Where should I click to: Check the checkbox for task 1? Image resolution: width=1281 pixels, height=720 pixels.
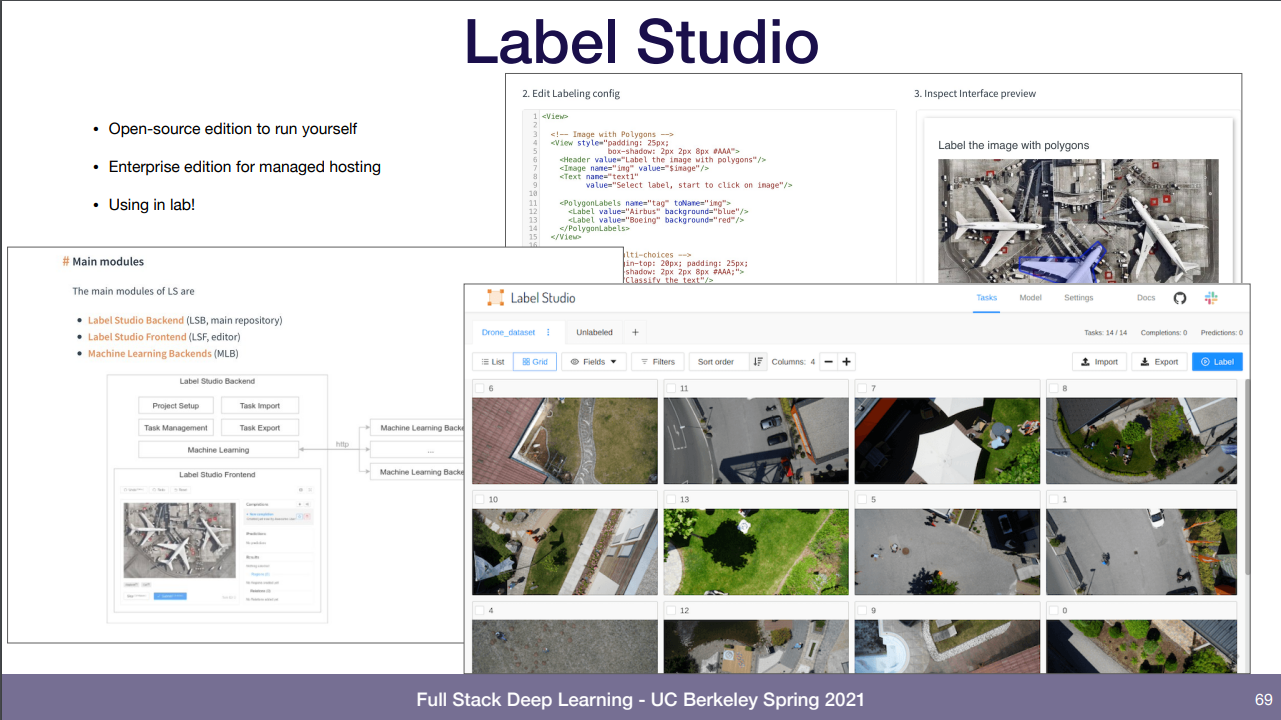(1052, 499)
